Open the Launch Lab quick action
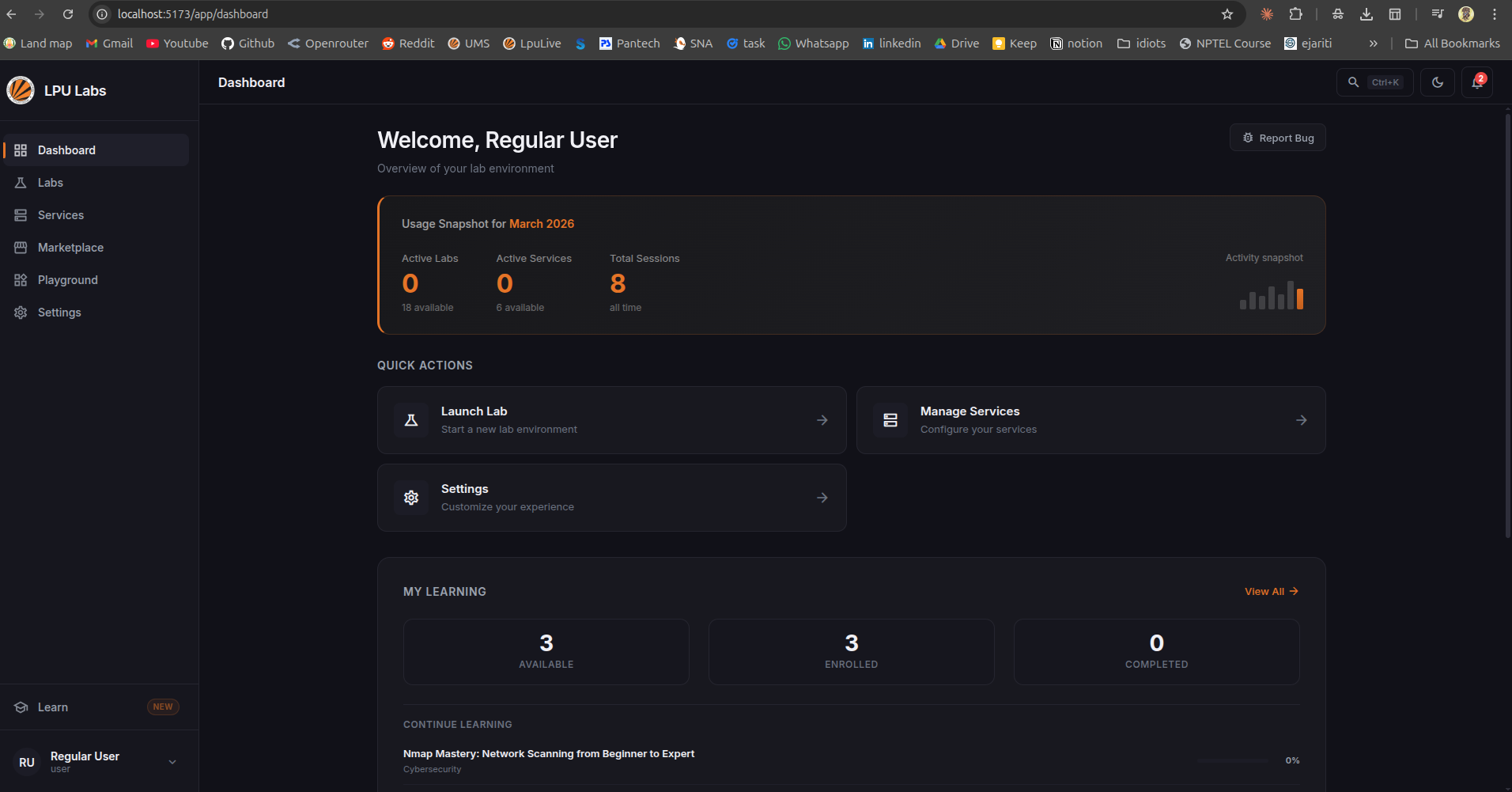 point(611,420)
